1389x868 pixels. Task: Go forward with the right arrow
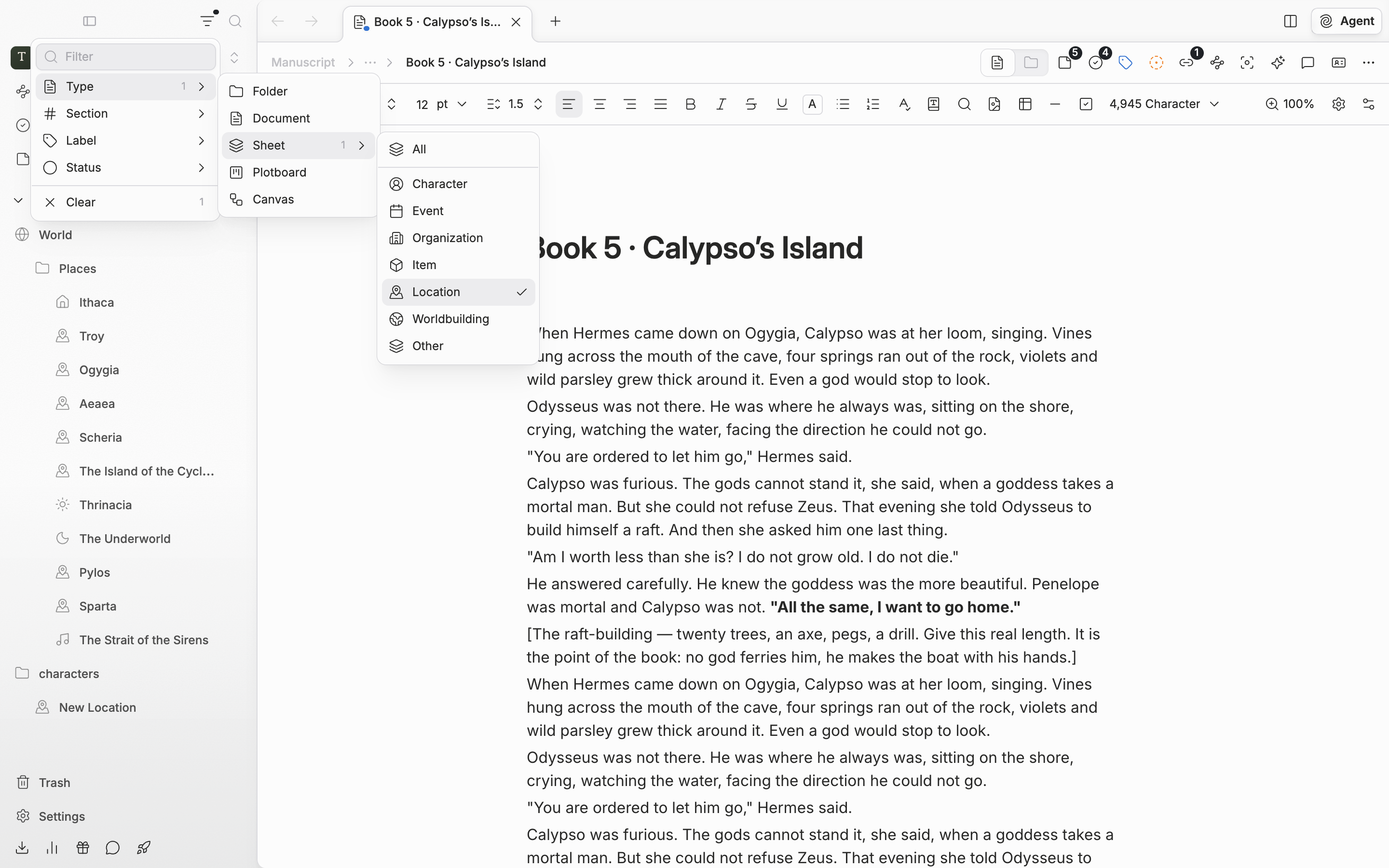(x=311, y=21)
